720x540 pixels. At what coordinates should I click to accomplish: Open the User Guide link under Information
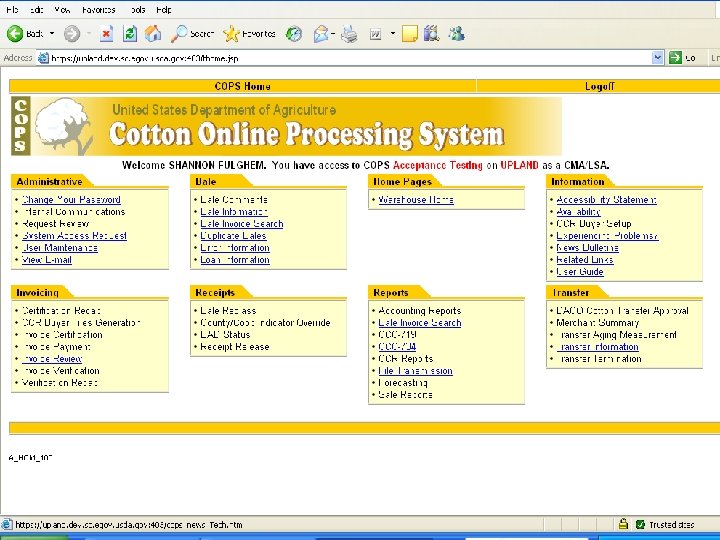[579, 272]
